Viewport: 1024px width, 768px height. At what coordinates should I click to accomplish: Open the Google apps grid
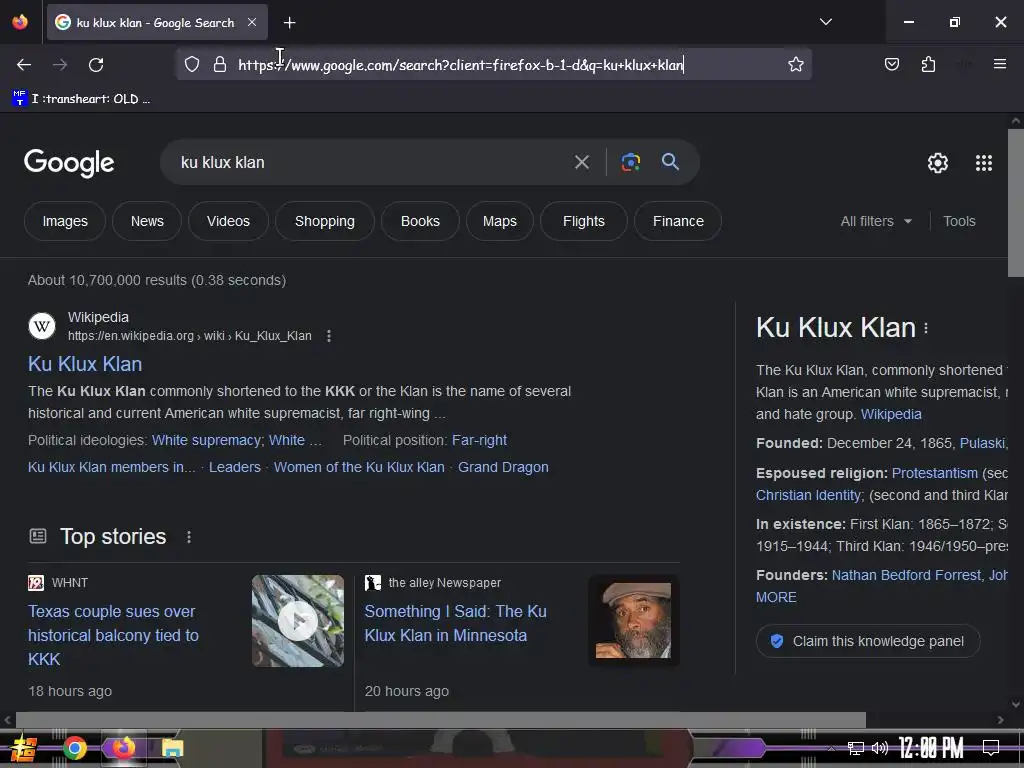click(x=984, y=163)
